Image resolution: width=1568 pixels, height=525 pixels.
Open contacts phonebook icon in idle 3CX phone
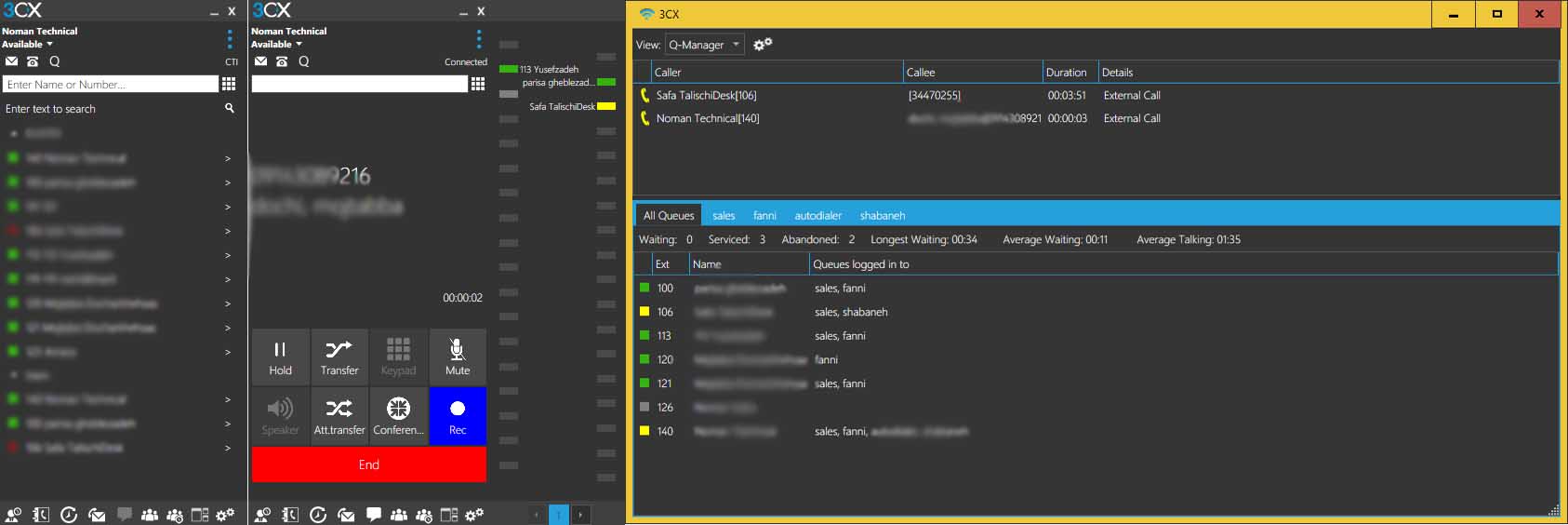point(41,515)
